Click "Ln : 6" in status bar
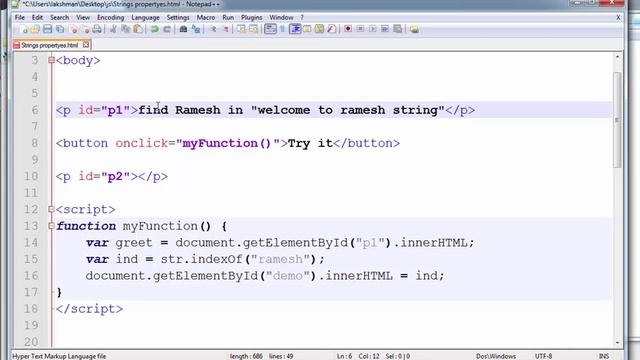Viewport: 640px width, 360px height. 344,356
